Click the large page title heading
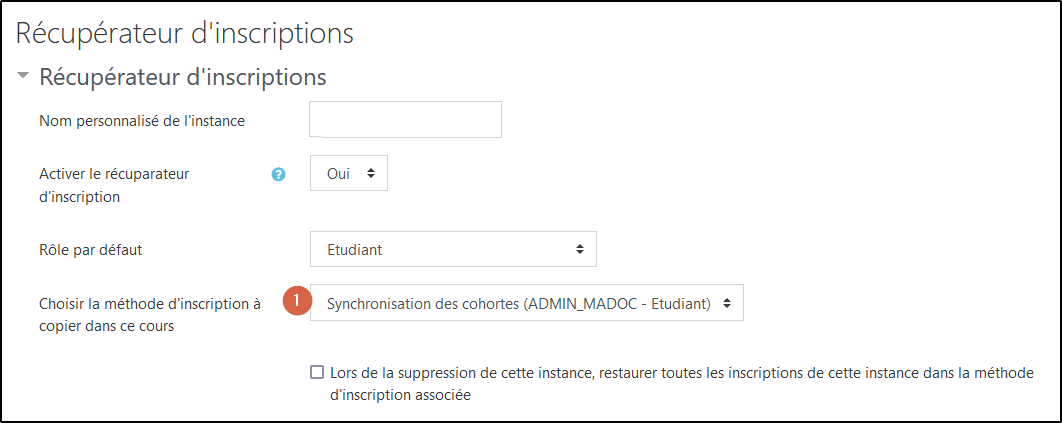1062x423 pixels. pyautogui.click(x=185, y=33)
